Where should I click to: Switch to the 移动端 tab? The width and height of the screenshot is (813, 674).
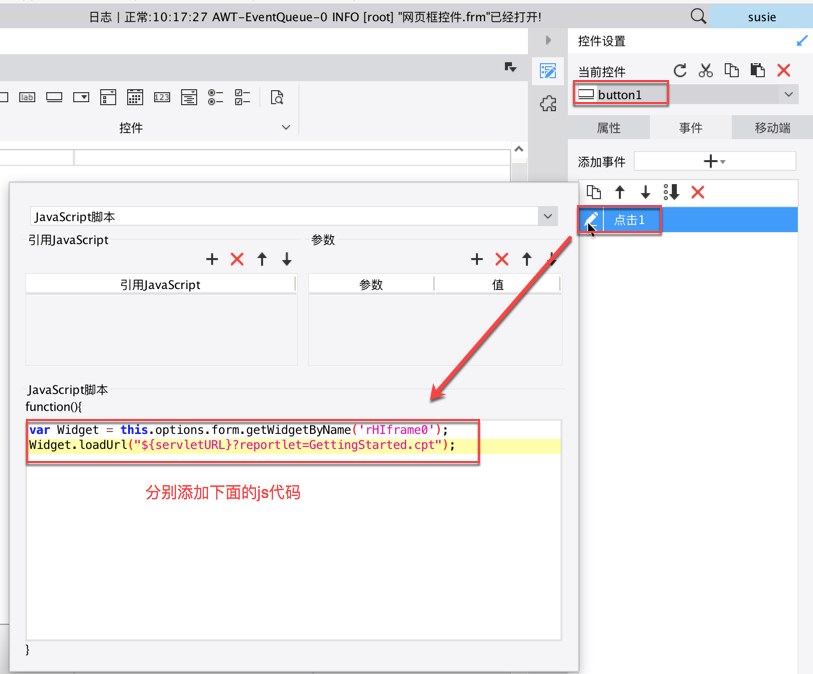773,128
